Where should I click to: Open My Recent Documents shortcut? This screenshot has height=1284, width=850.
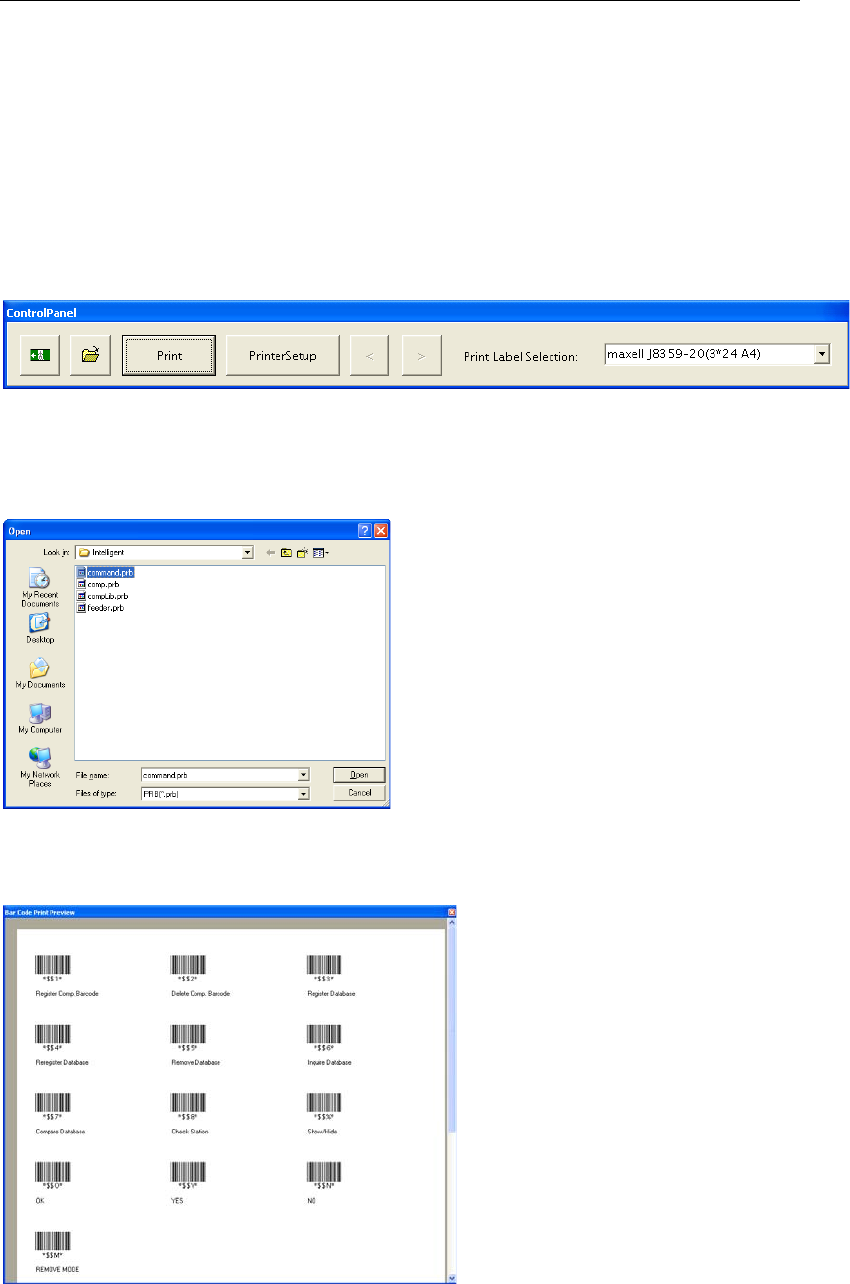tap(39, 588)
